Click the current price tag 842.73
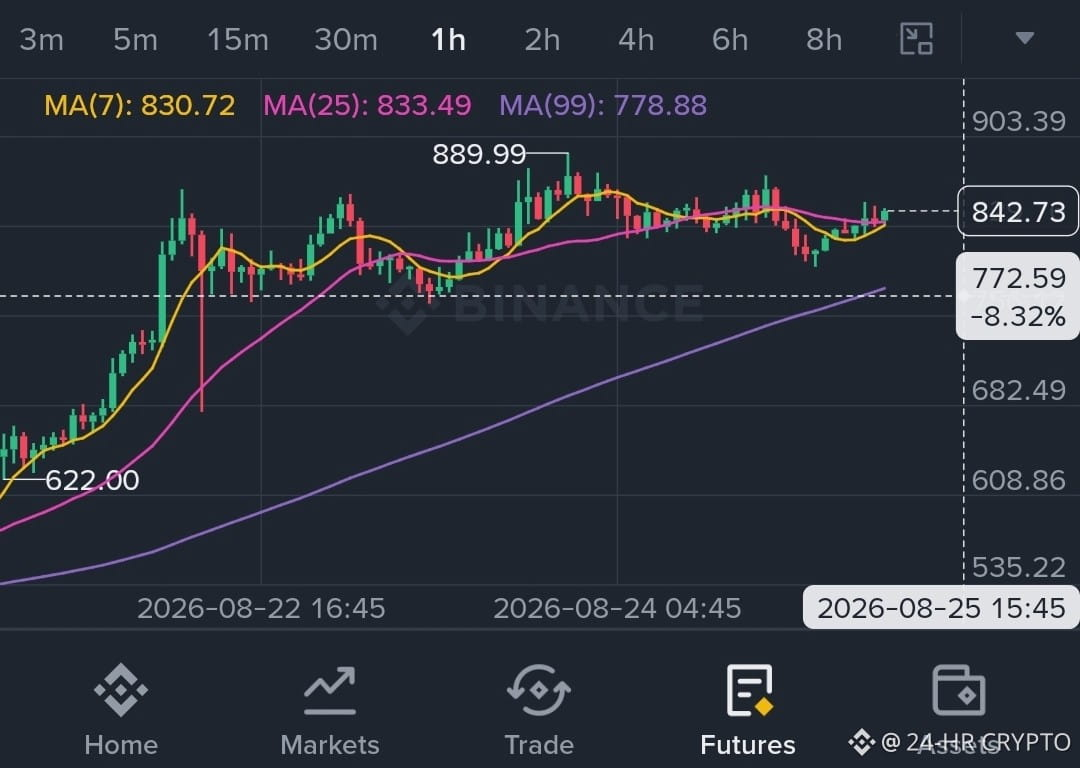Image resolution: width=1080 pixels, height=768 pixels. pos(1018,211)
